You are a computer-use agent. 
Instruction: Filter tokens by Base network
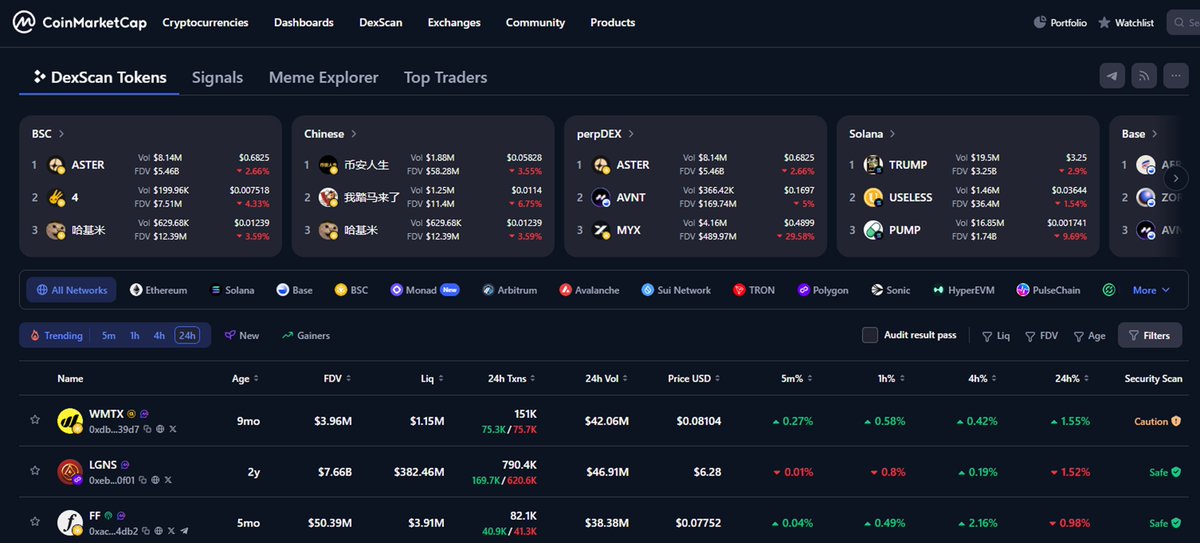click(x=294, y=290)
